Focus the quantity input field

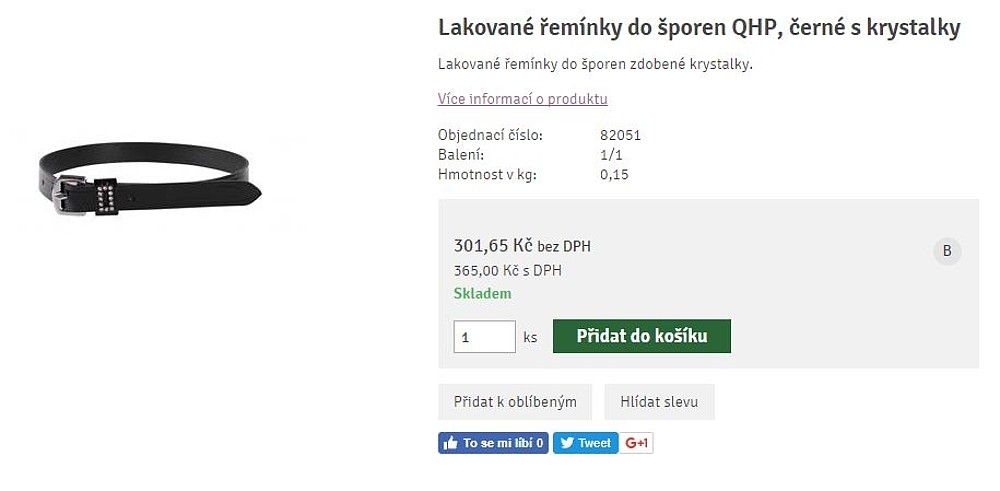click(x=484, y=337)
